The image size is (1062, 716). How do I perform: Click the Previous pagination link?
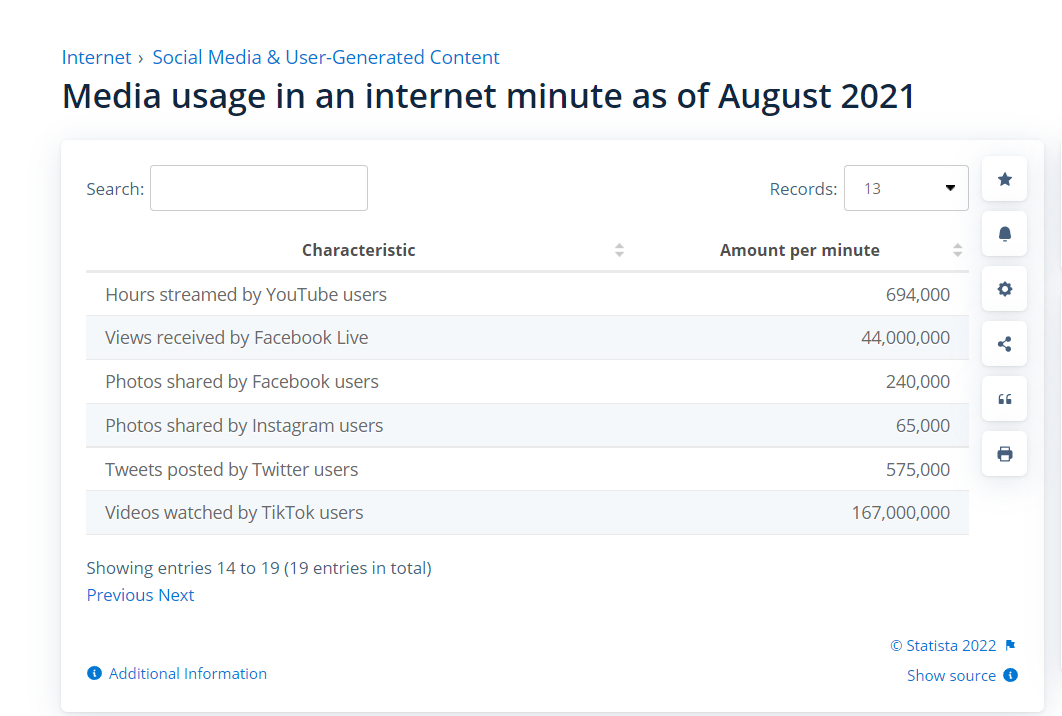[120, 595]
